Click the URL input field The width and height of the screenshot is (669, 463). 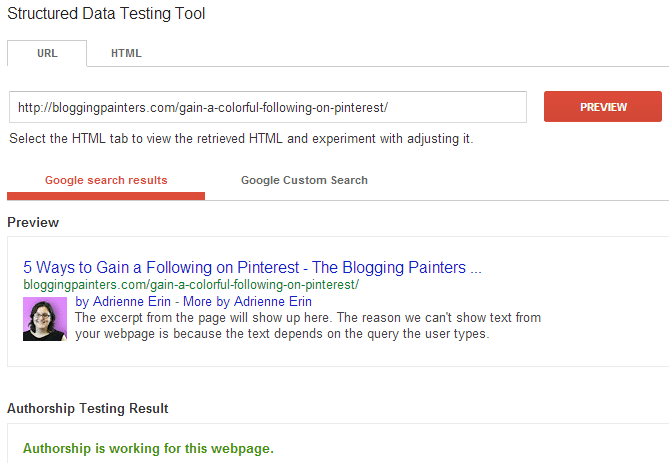(x=268, y=107)
